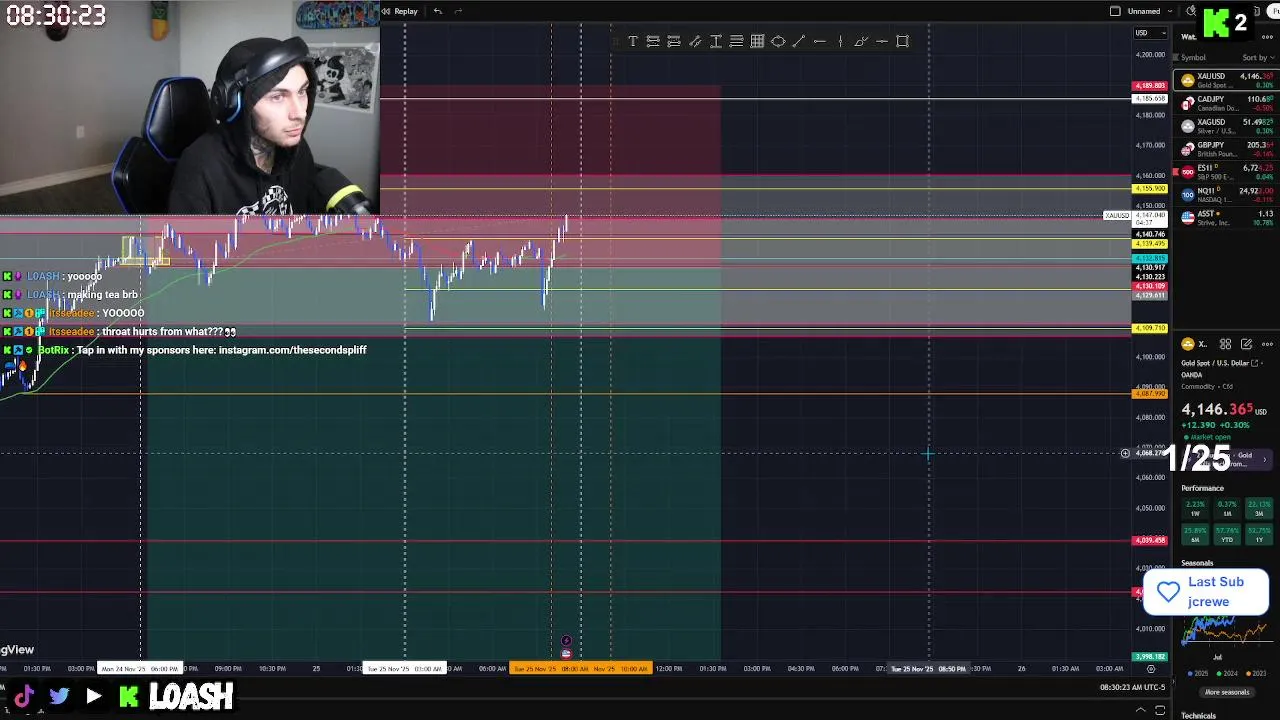
Task: Click the 4,155.900 yellow price label
Action: [x=1149, y=189]
